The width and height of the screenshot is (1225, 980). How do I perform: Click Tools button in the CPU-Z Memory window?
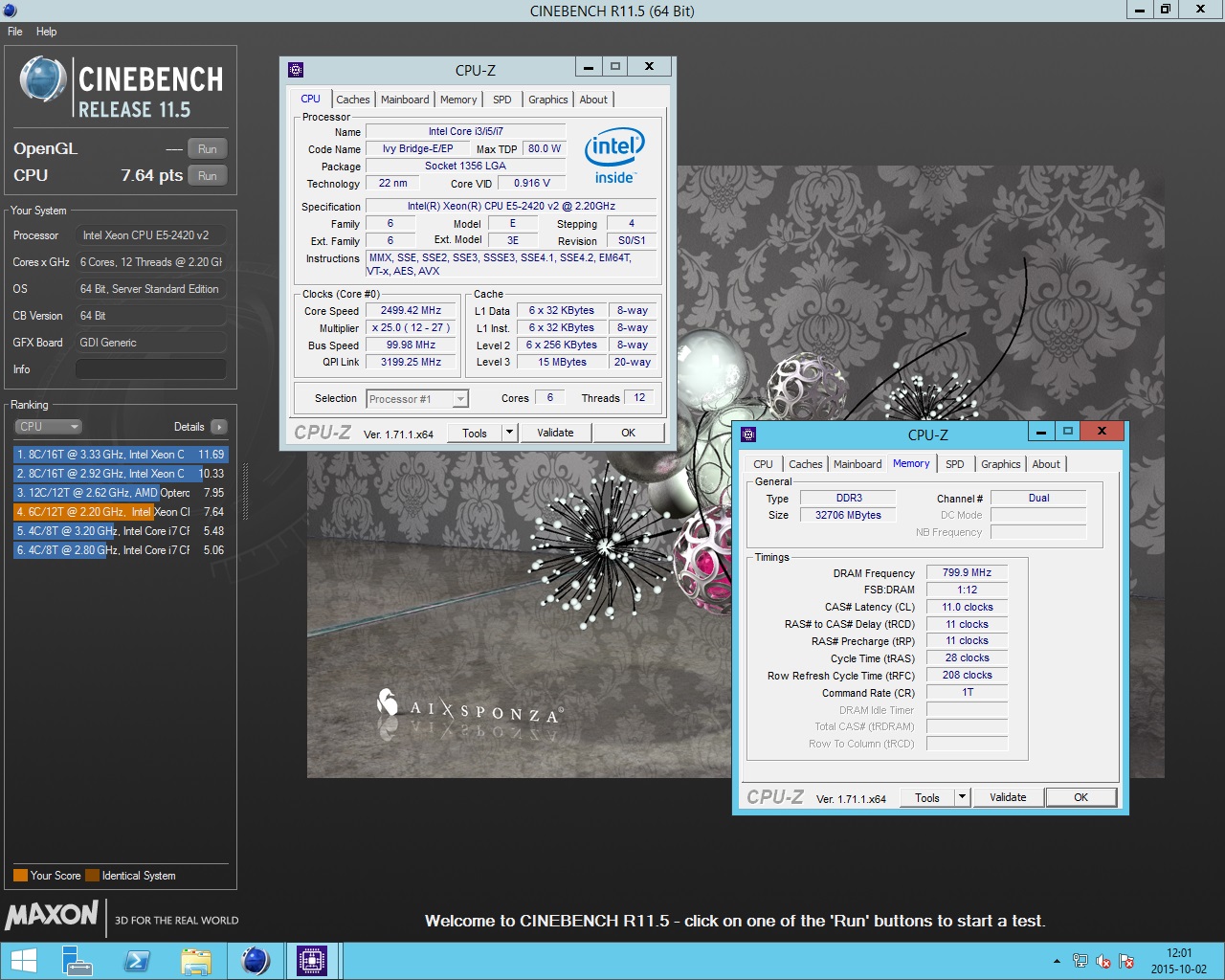(x=927, y=797)
